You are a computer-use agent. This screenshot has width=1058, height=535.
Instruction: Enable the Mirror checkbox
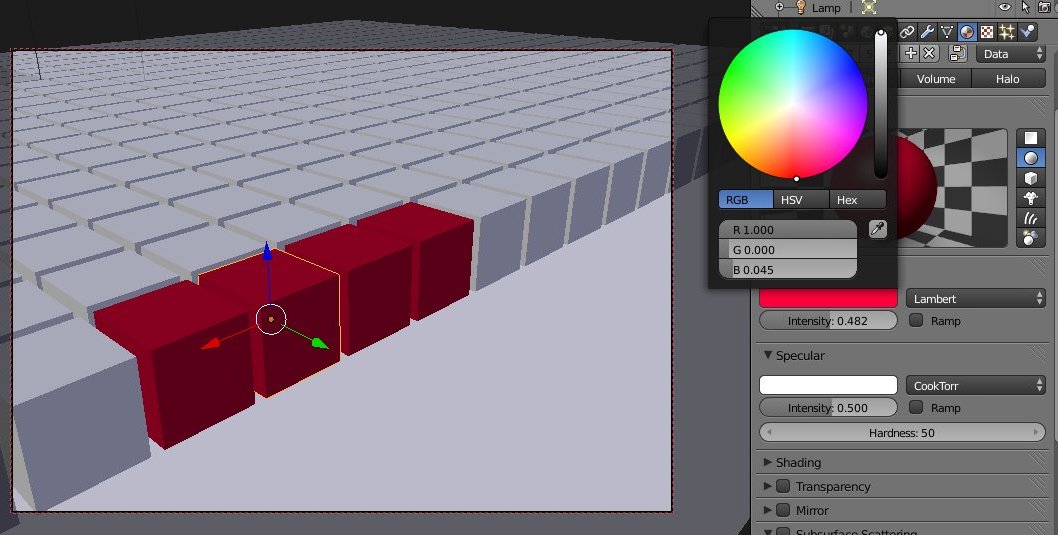(x=783, y=510)
